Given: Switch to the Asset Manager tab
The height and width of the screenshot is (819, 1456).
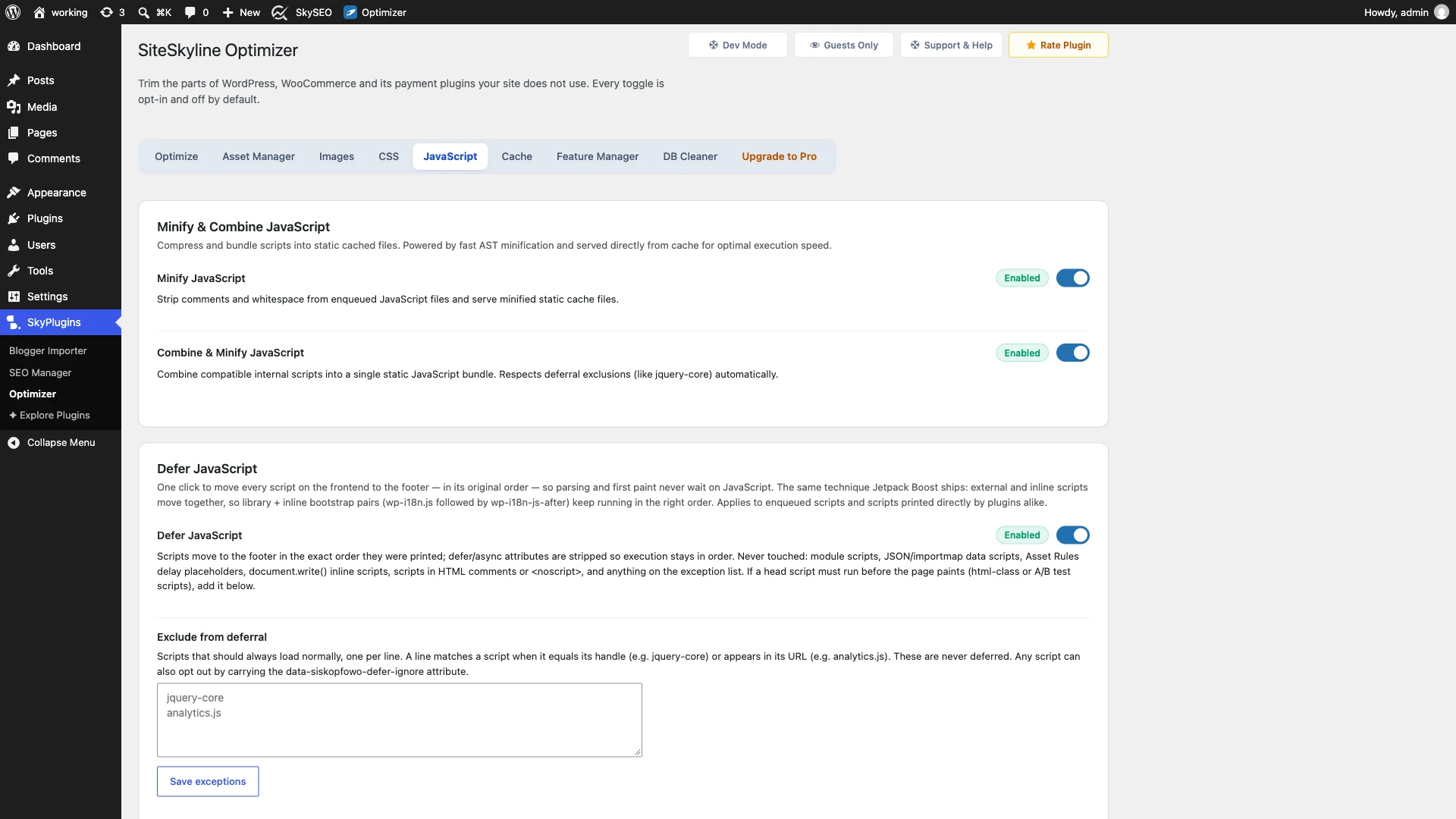Looking at the screenshot, I should (x=259, y=156).
